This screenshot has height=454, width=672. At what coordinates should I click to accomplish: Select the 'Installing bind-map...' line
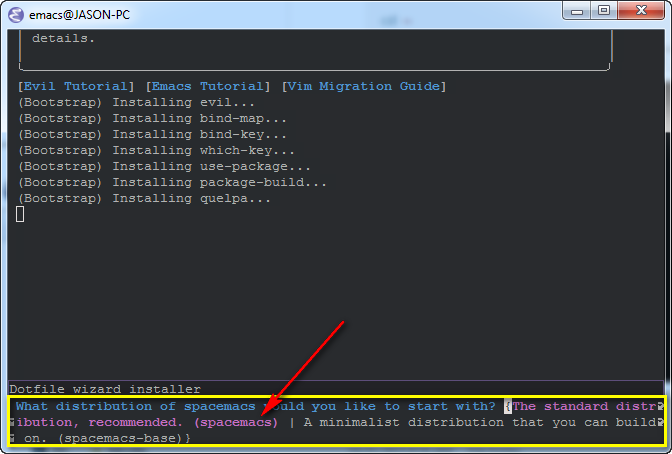(x=152, y=118)
